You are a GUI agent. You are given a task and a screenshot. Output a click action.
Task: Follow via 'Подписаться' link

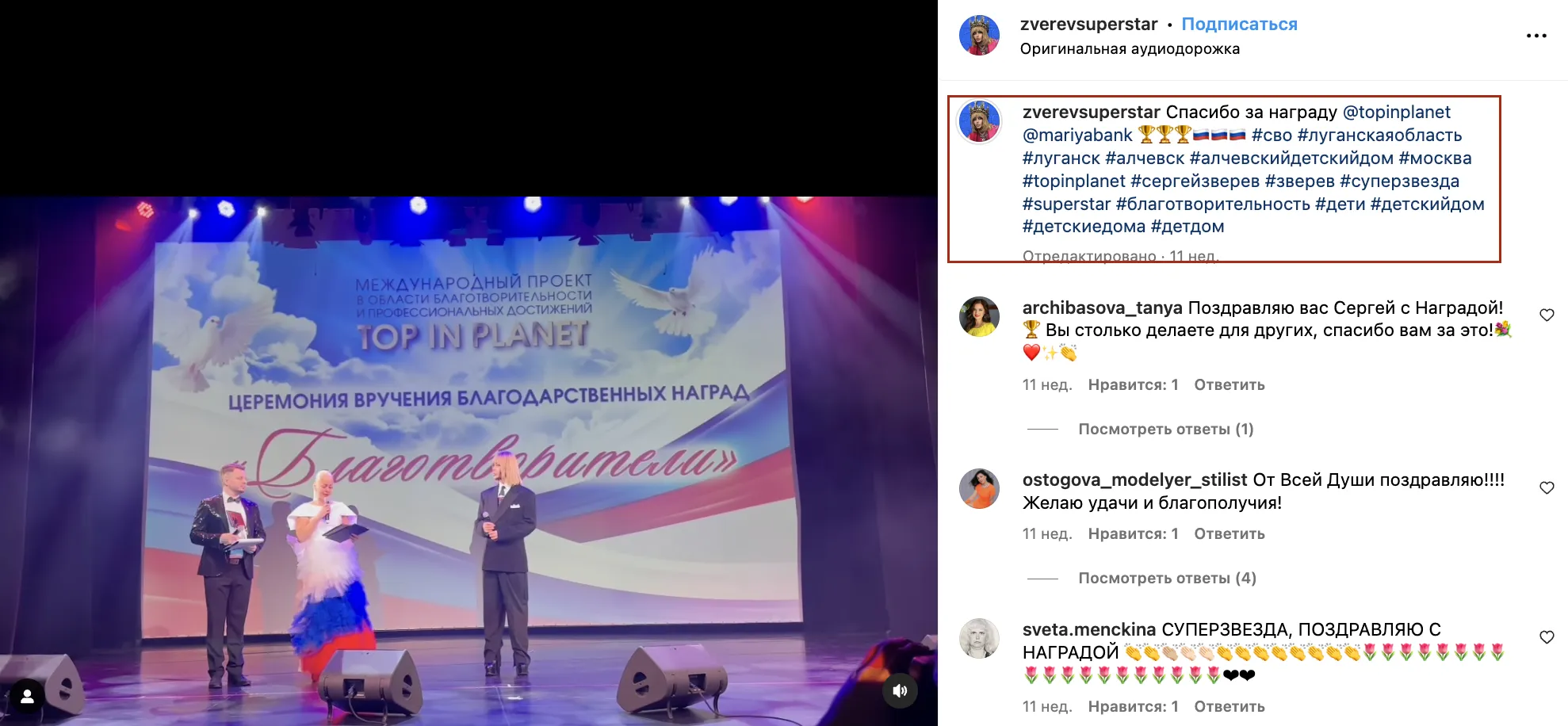[x=1239, y=25]
